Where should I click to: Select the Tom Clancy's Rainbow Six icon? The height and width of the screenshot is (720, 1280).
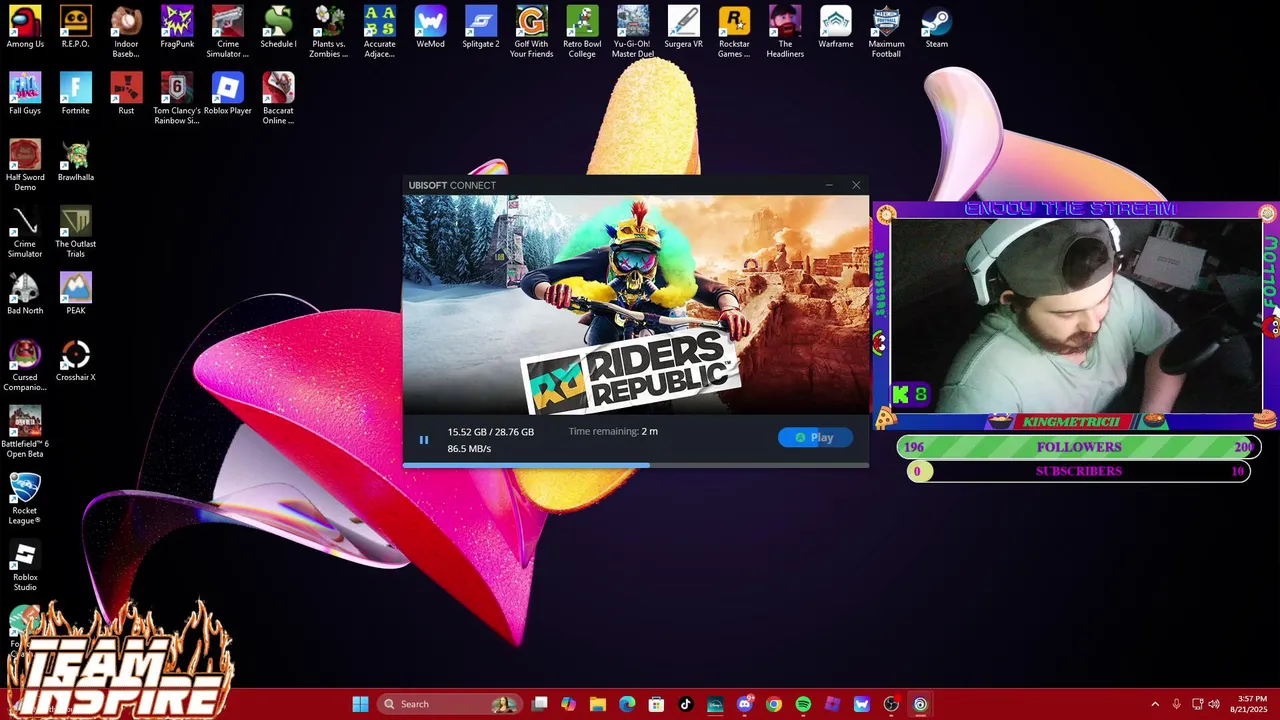click(x=177, y=99)
